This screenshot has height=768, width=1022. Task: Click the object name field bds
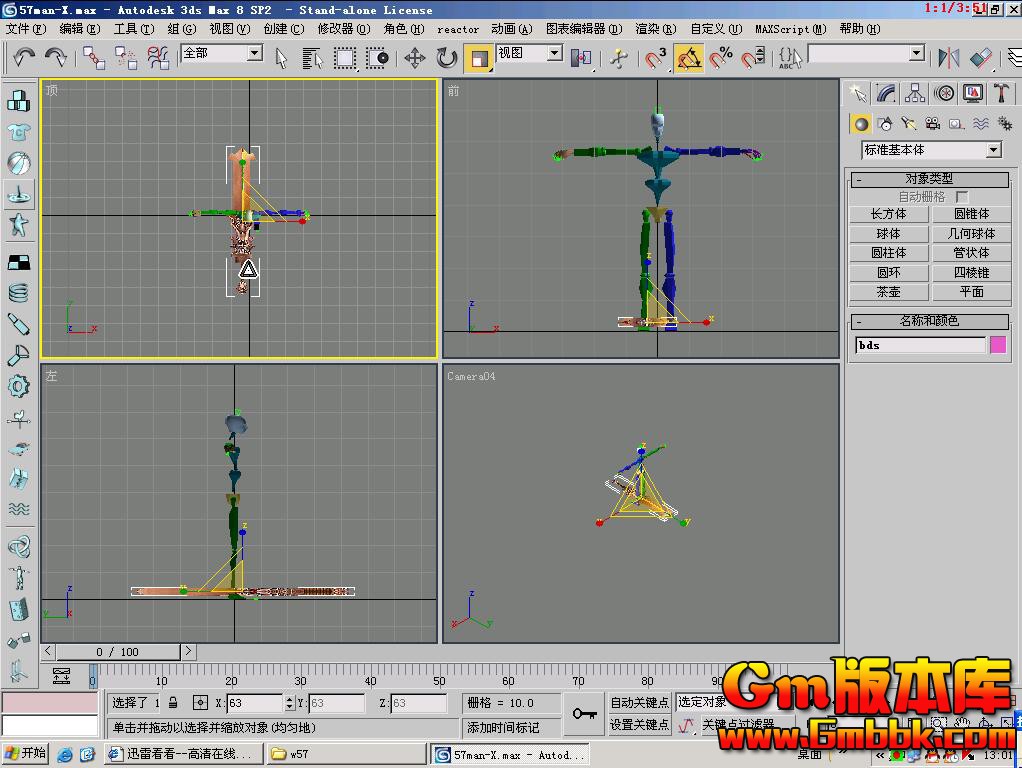pos(920,345)
